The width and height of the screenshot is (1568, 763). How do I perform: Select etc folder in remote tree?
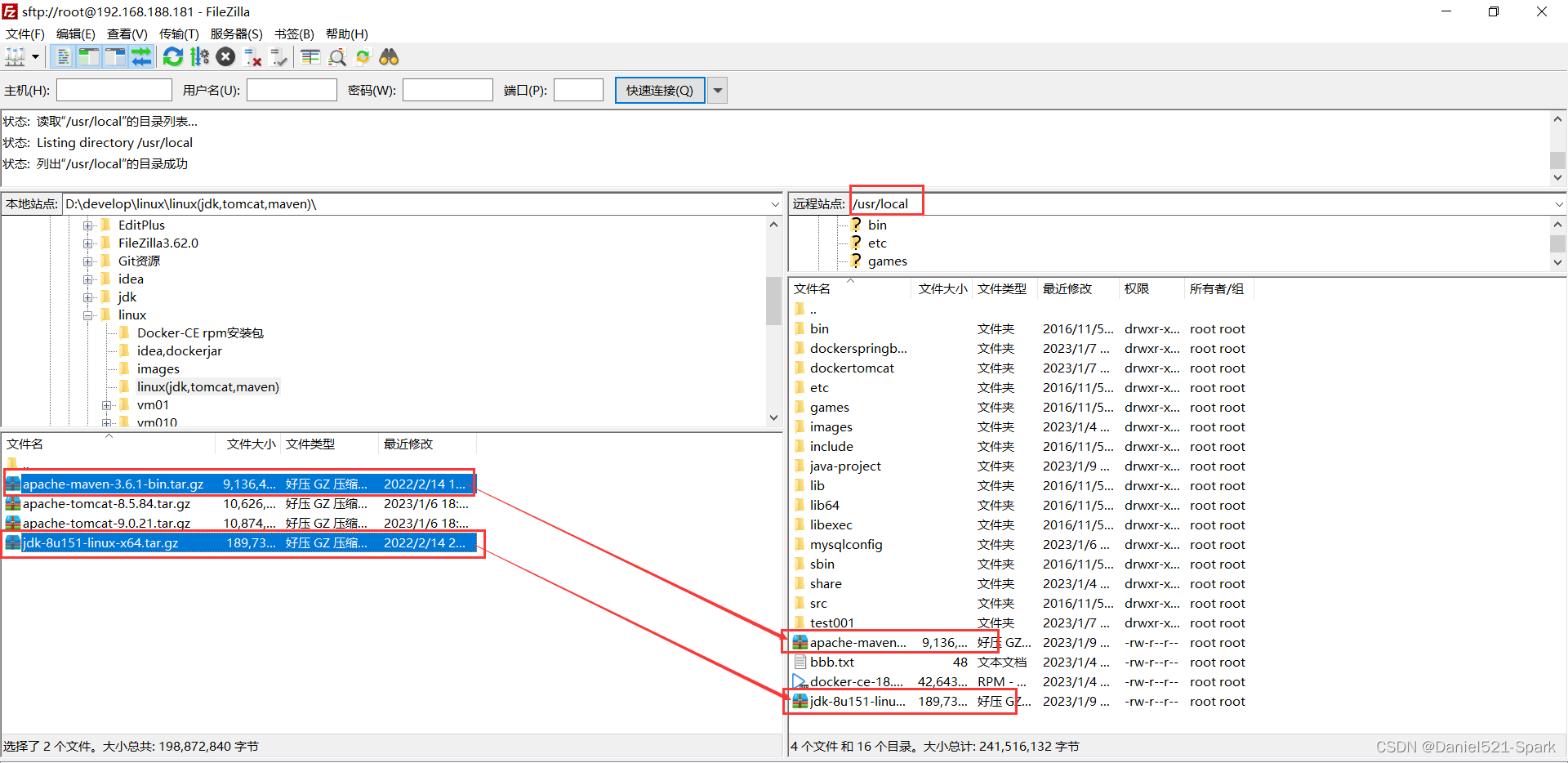[x=876, y=243]
